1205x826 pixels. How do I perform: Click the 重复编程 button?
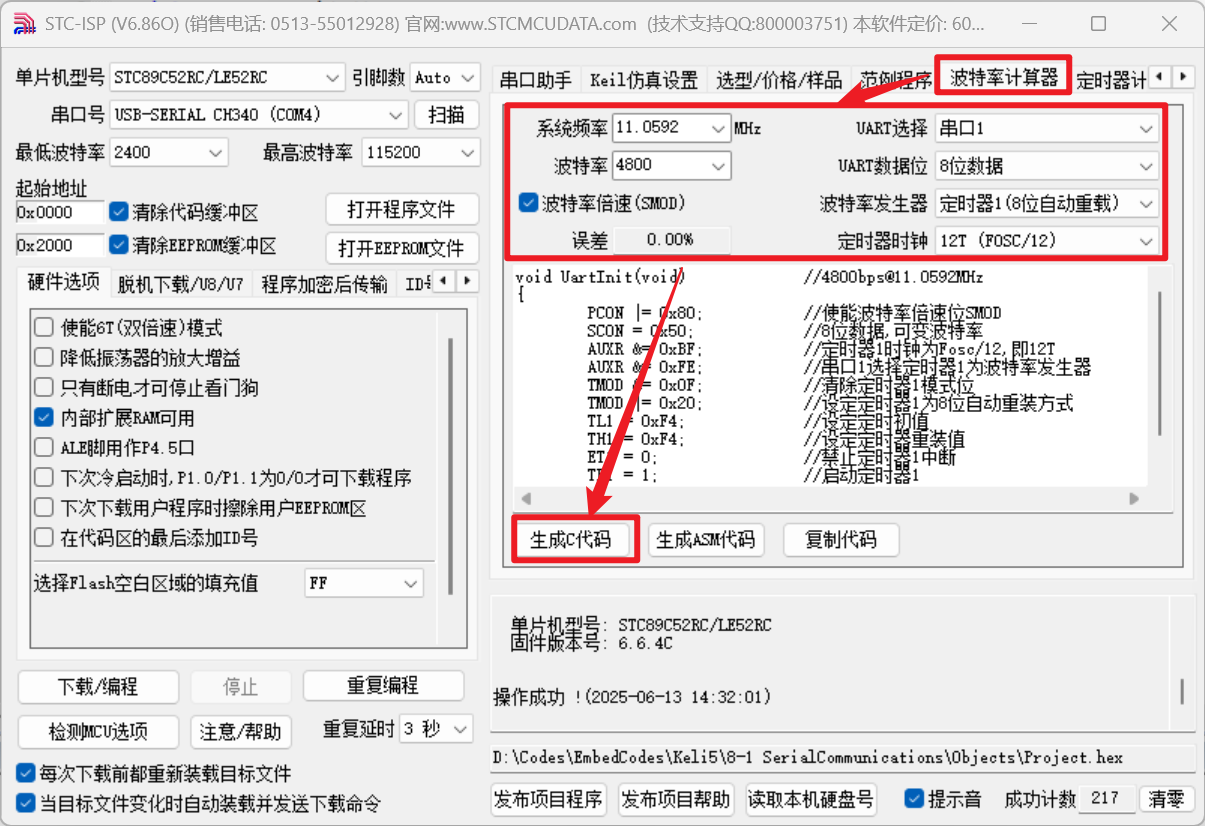[x=383, y=686]
